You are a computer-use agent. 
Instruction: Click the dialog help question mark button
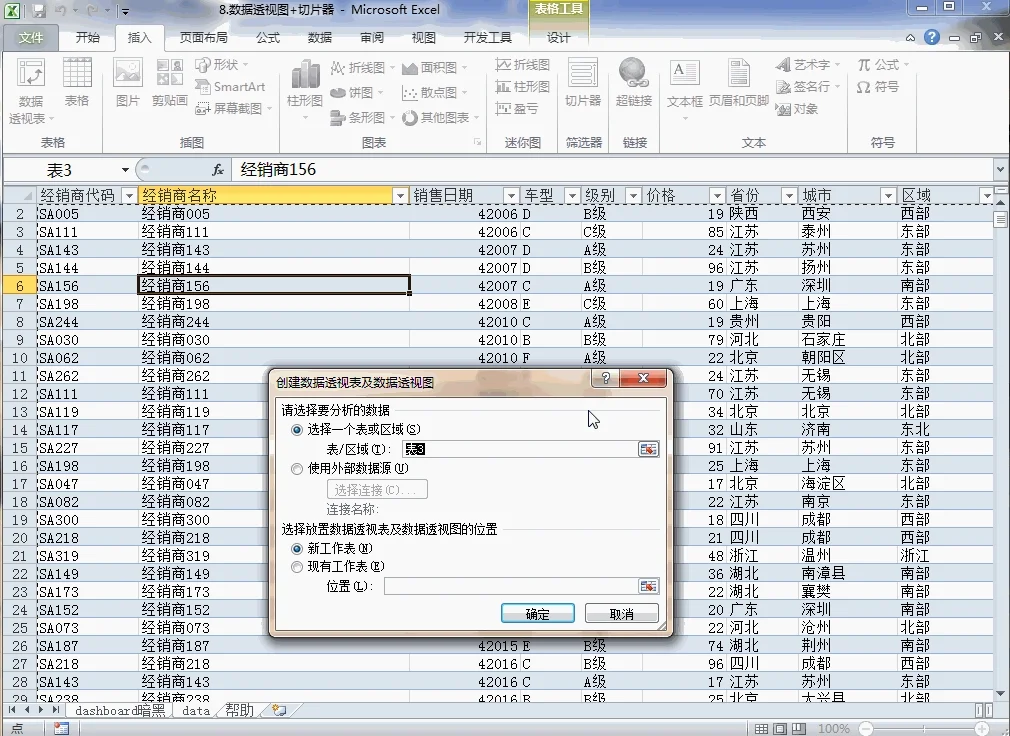tap(605, 378)
